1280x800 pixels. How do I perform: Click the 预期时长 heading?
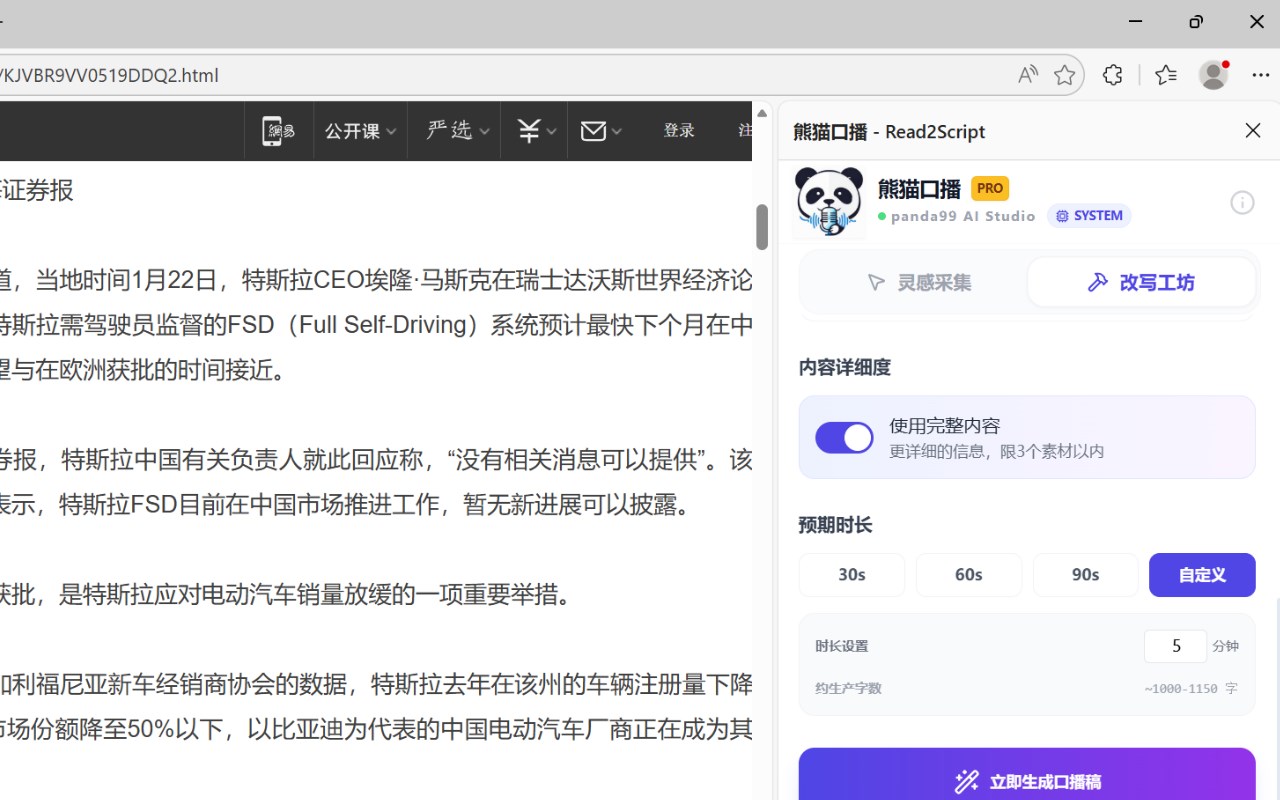(x=836, y=525)
